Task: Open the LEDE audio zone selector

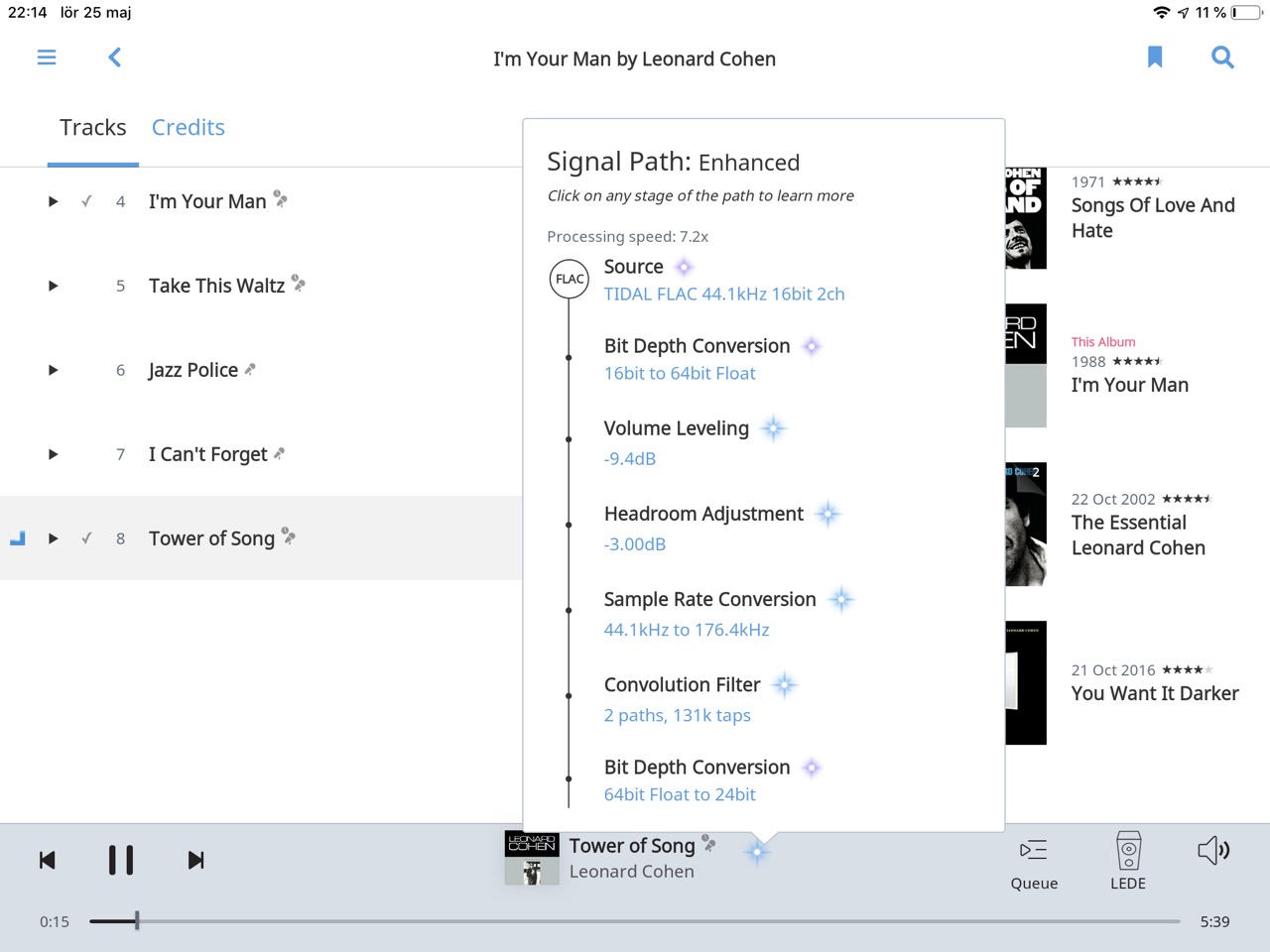Action: 1128,861
